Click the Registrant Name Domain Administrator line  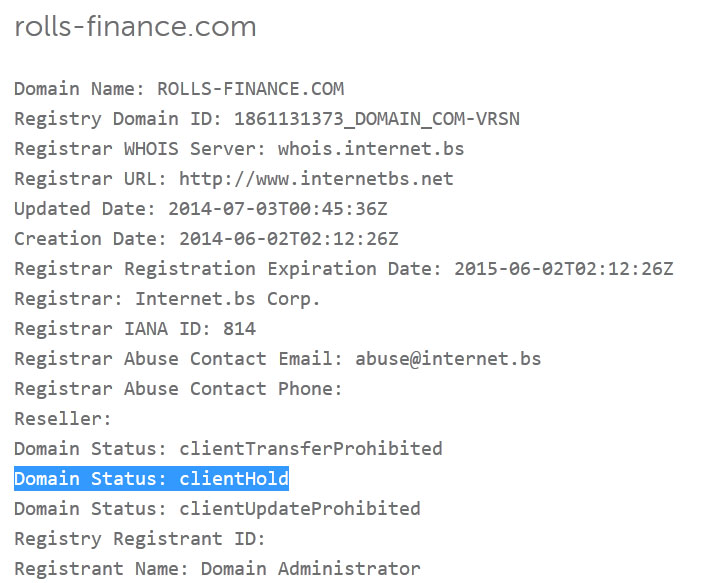[x=217, y=569]
